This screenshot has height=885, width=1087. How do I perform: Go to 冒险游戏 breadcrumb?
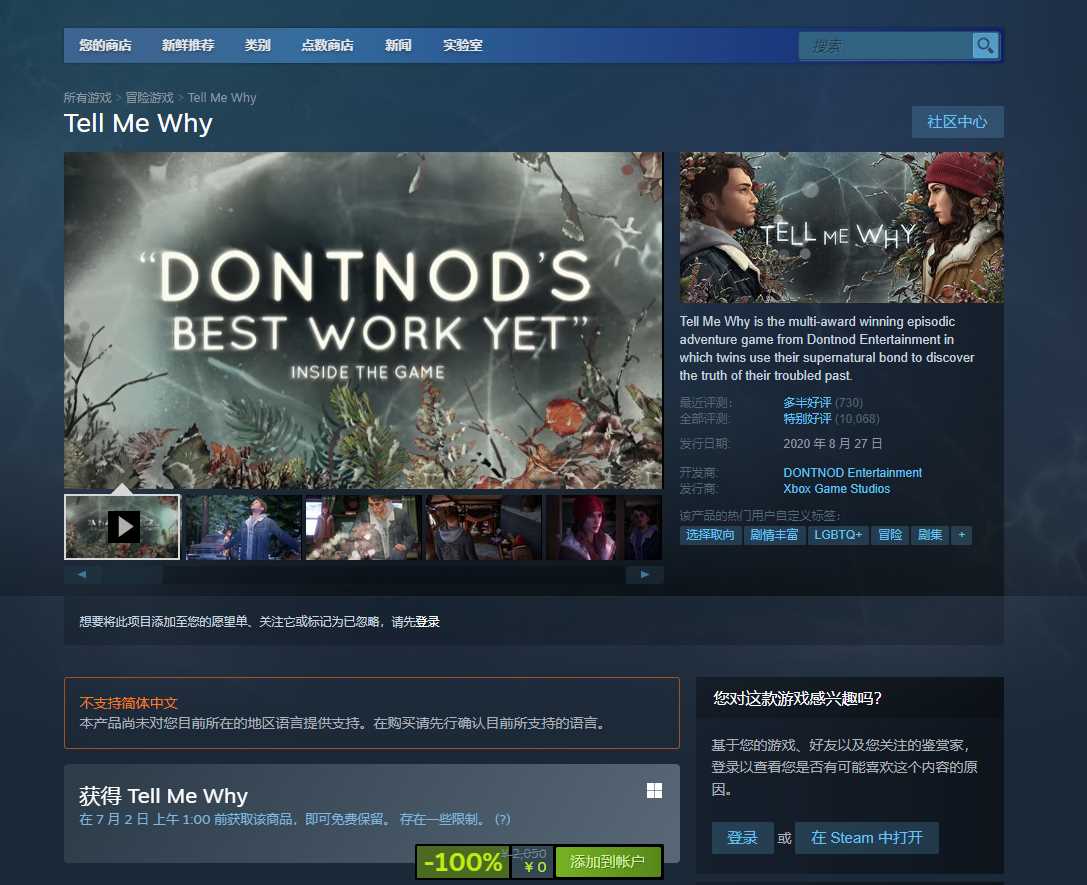click(149, 98)
